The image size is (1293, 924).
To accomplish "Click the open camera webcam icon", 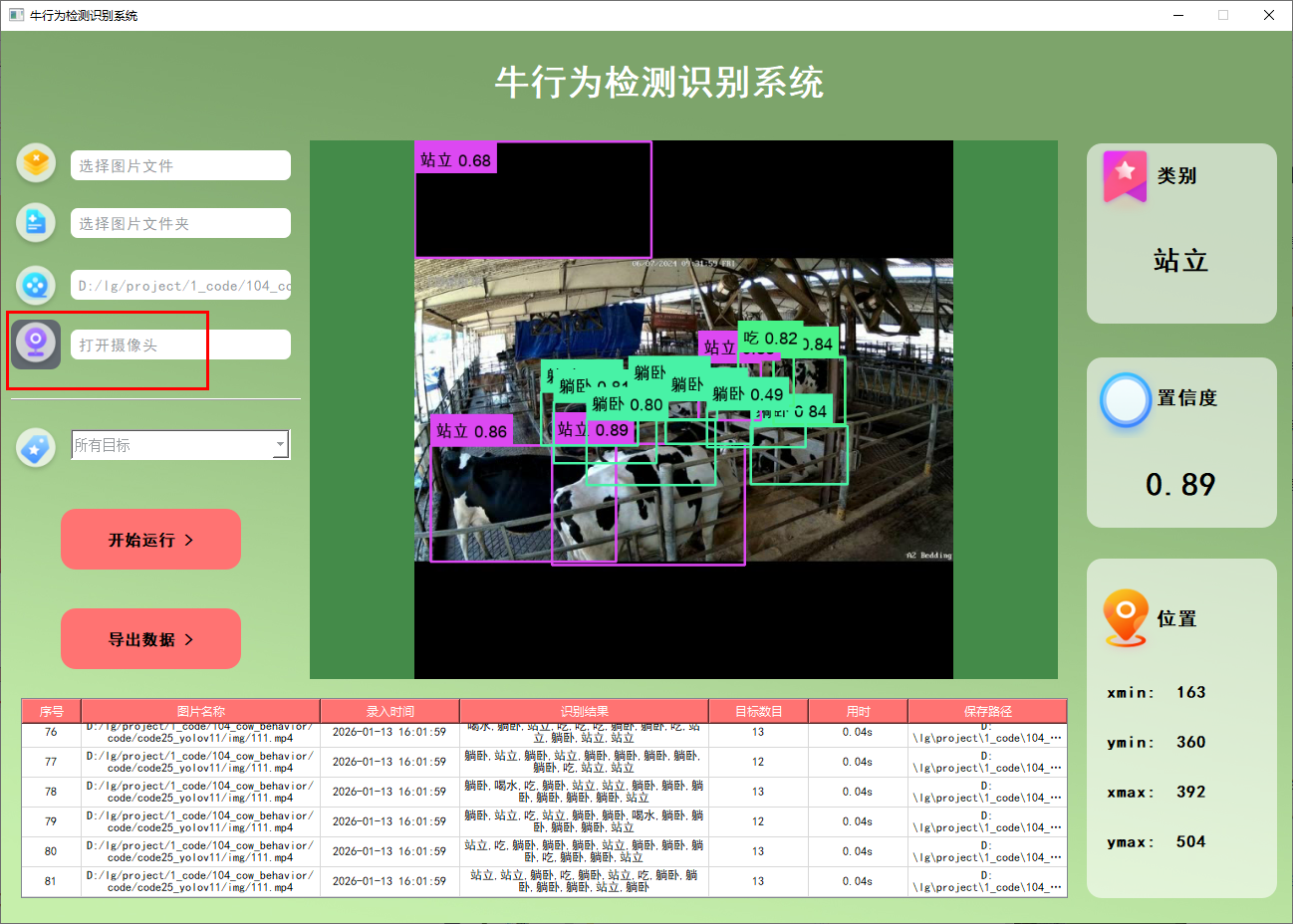I will [x=36, y=345].
